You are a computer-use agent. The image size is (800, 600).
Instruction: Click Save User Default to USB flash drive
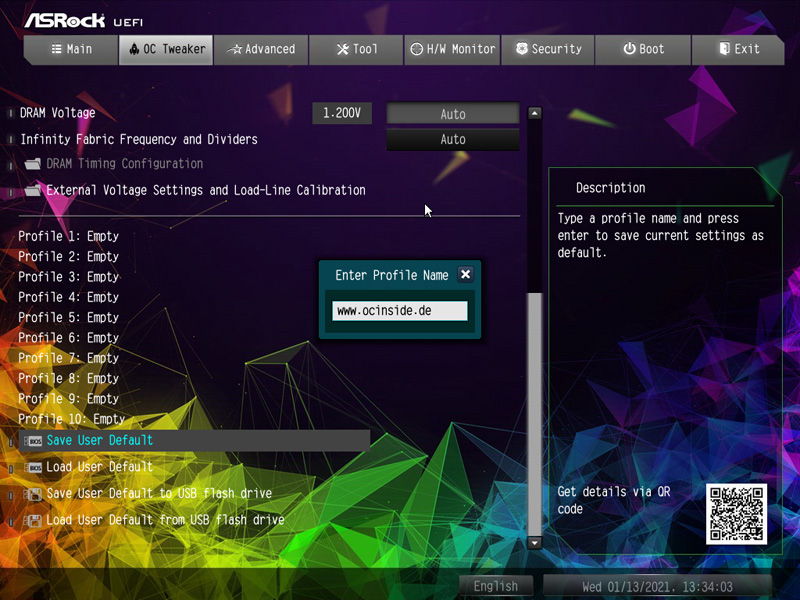point(159,493)
